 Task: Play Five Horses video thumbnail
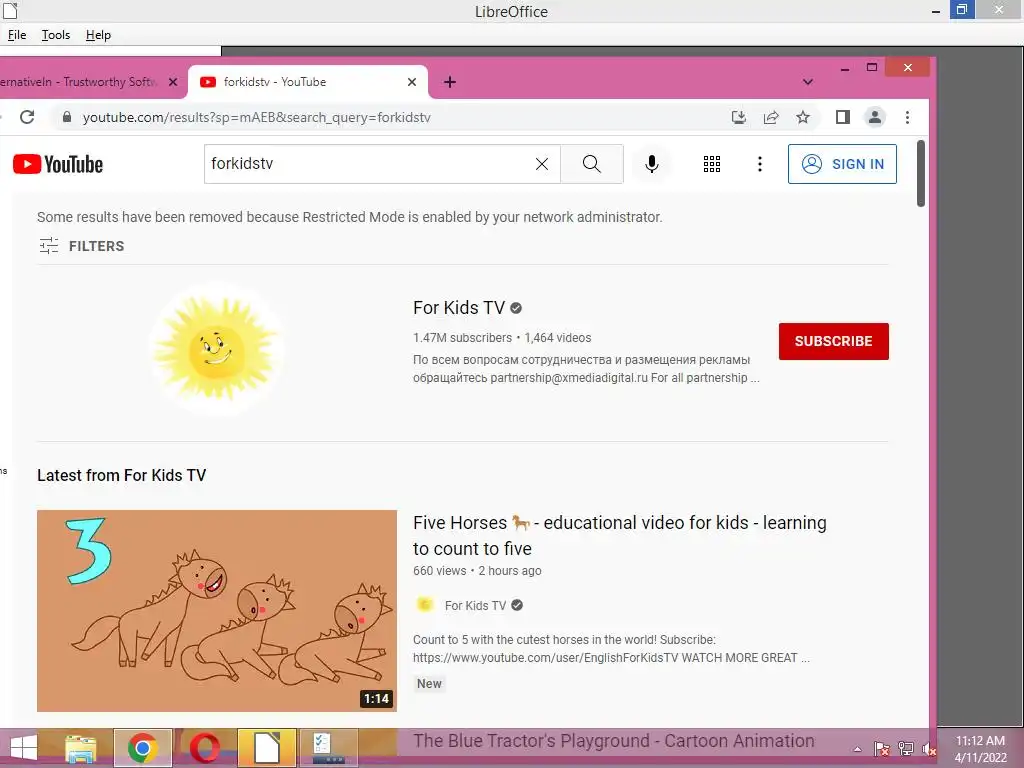pyautogui.click(x=217, y=611)
